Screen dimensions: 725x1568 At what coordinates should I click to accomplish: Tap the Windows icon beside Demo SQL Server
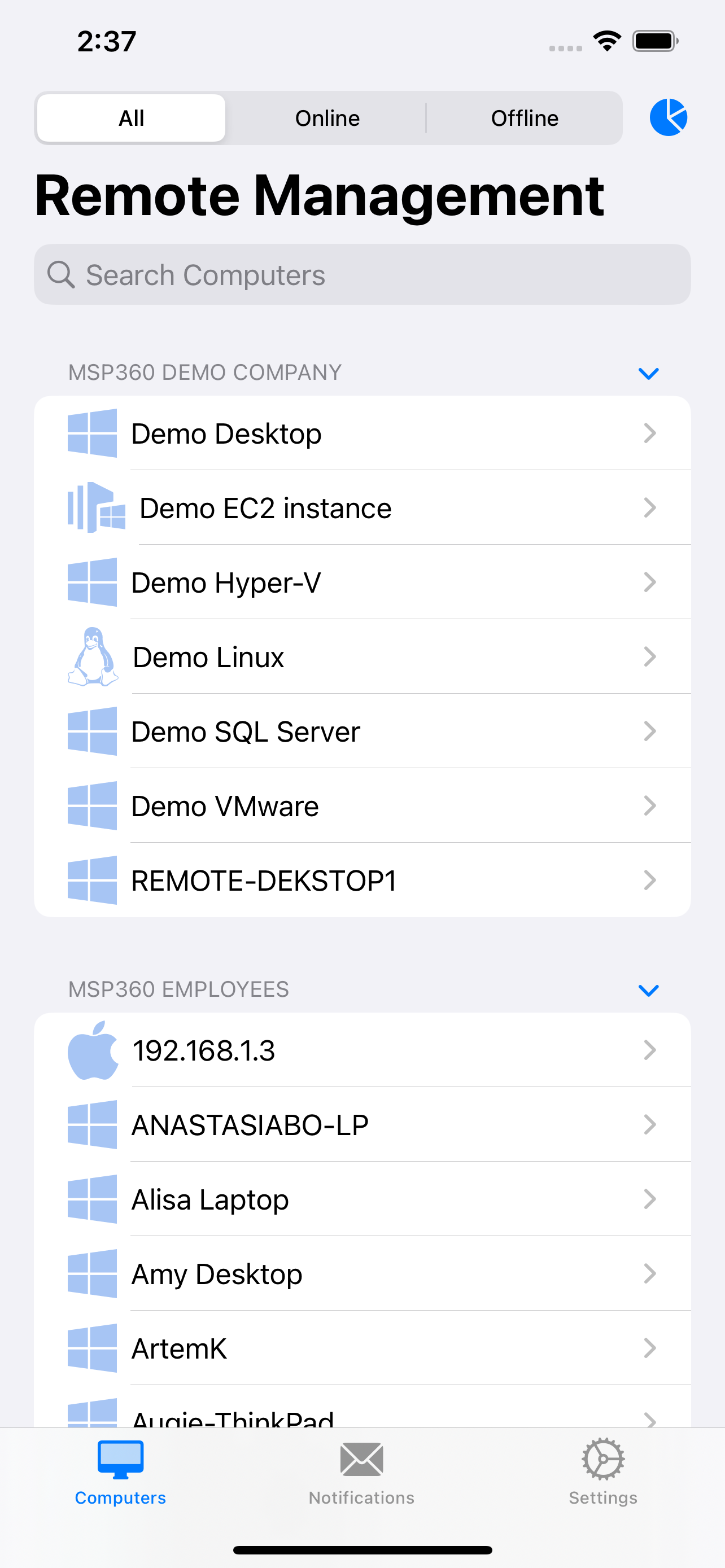92,731
